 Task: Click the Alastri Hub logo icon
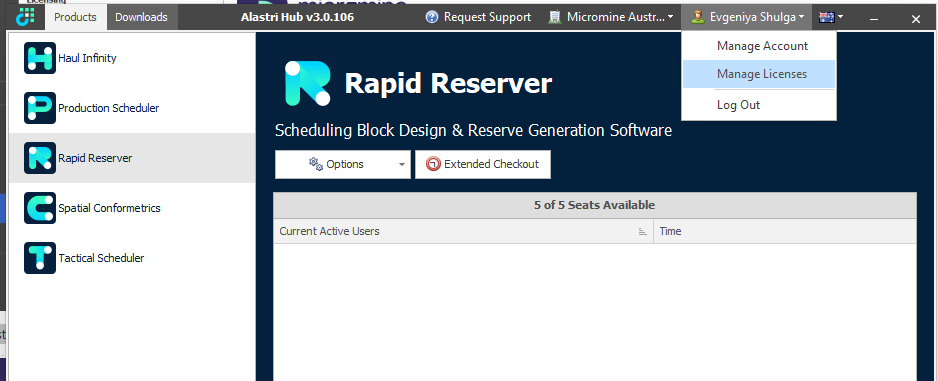click(26, 17)
